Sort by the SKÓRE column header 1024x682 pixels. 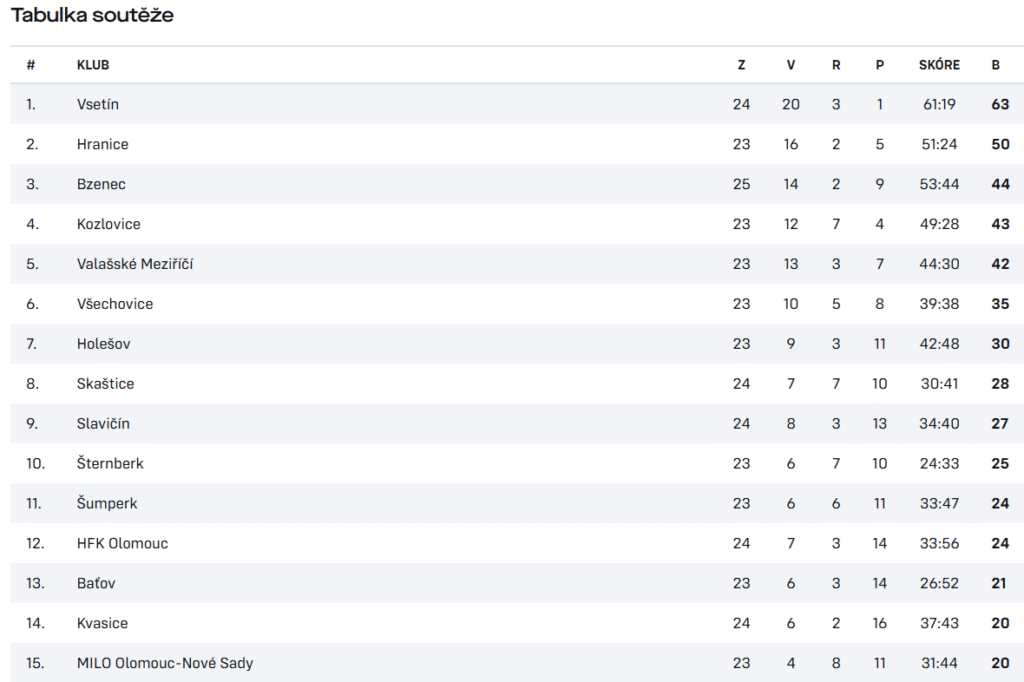[939, 65]
